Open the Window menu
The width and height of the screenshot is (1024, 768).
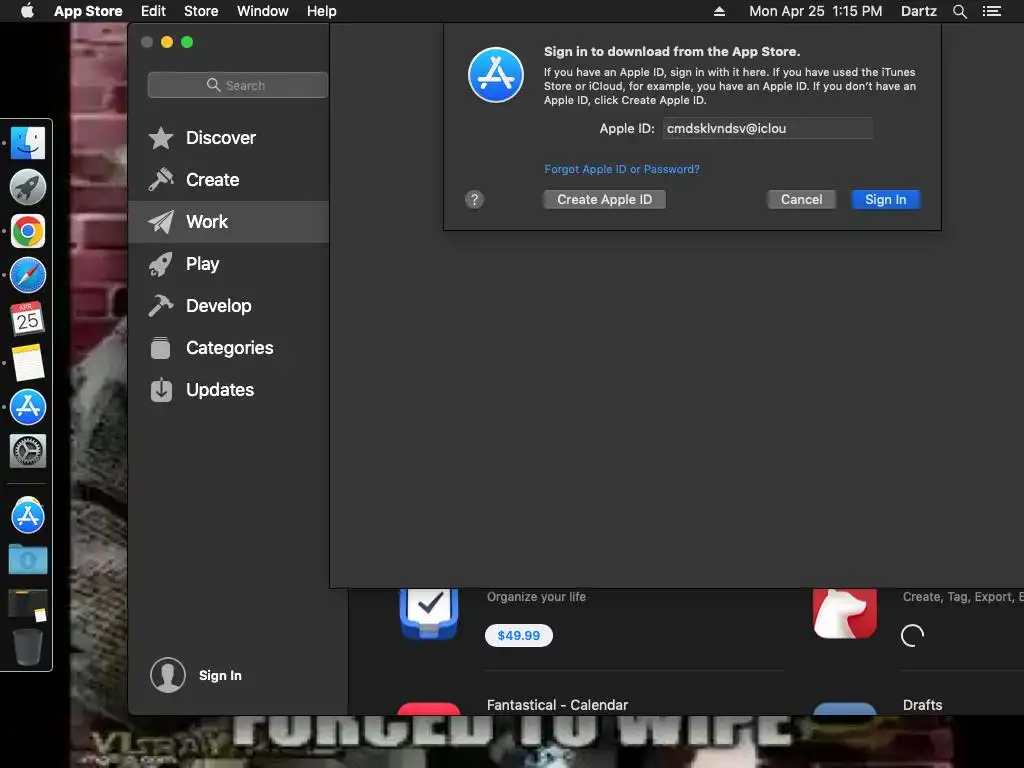point(263,11)
